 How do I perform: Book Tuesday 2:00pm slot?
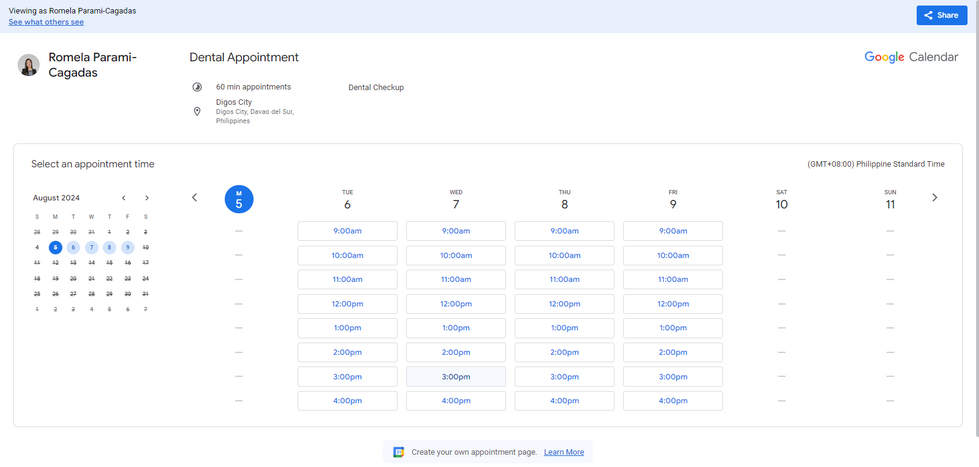347,352
